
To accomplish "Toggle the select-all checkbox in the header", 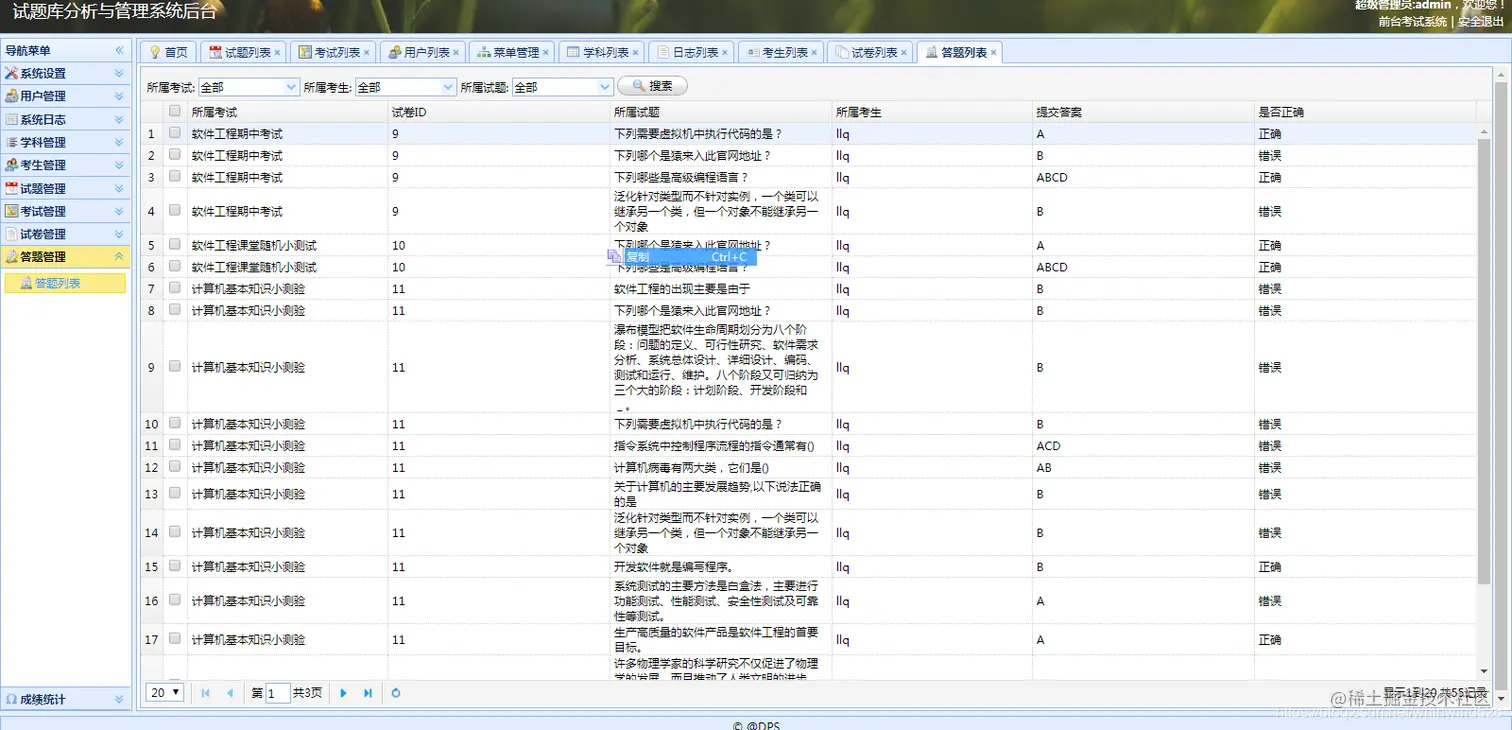I will (x=175, y=111).
